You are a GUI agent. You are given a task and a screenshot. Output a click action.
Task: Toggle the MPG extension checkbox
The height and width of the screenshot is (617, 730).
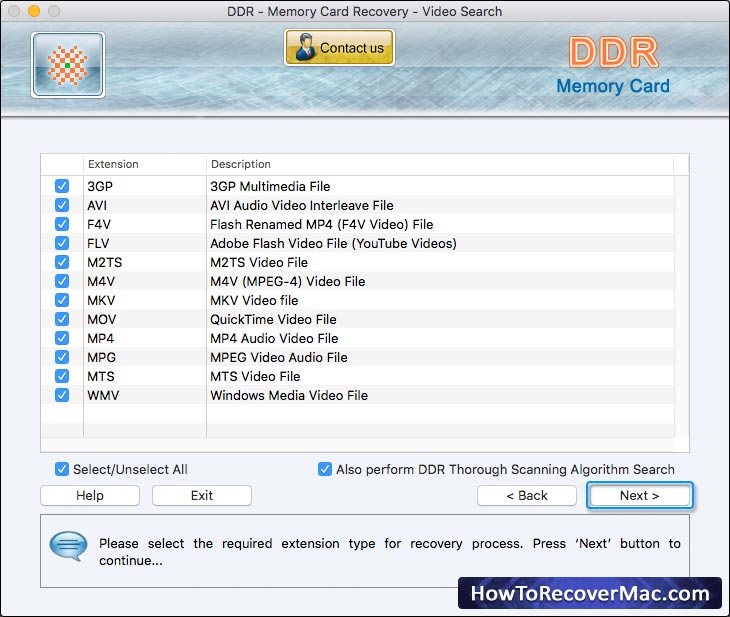[62, 357]
